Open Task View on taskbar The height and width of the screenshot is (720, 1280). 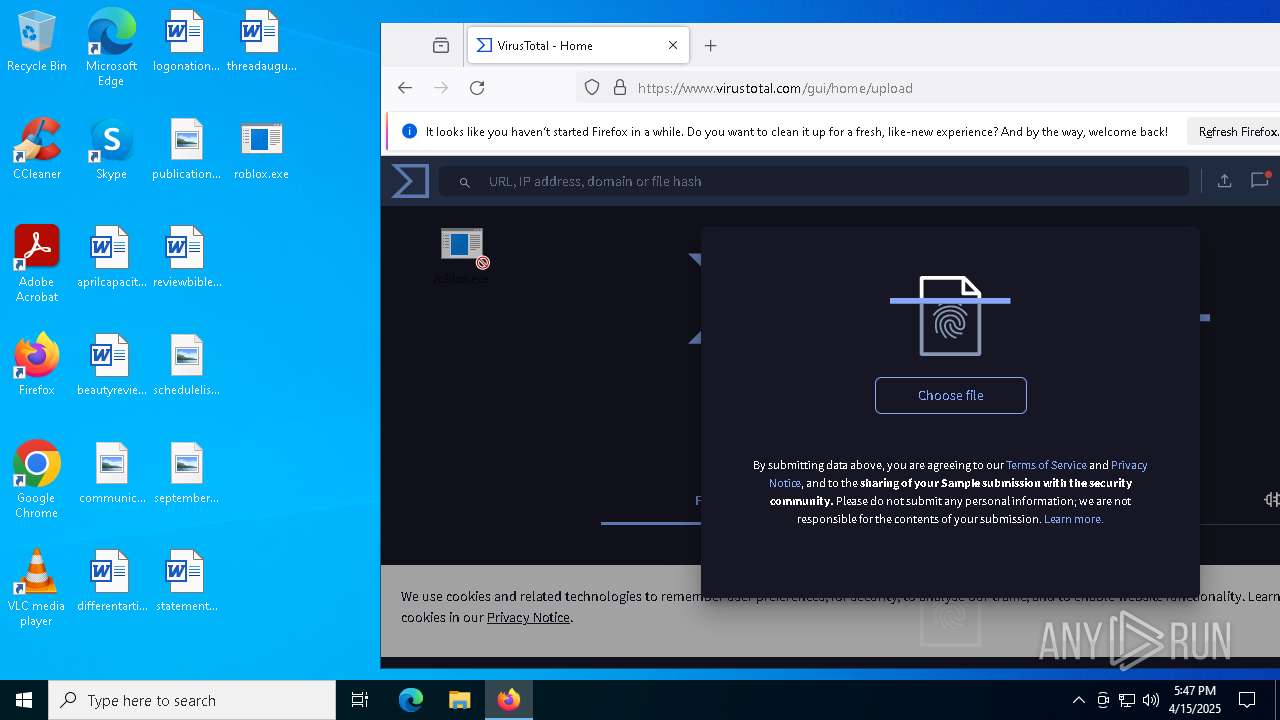360,700
